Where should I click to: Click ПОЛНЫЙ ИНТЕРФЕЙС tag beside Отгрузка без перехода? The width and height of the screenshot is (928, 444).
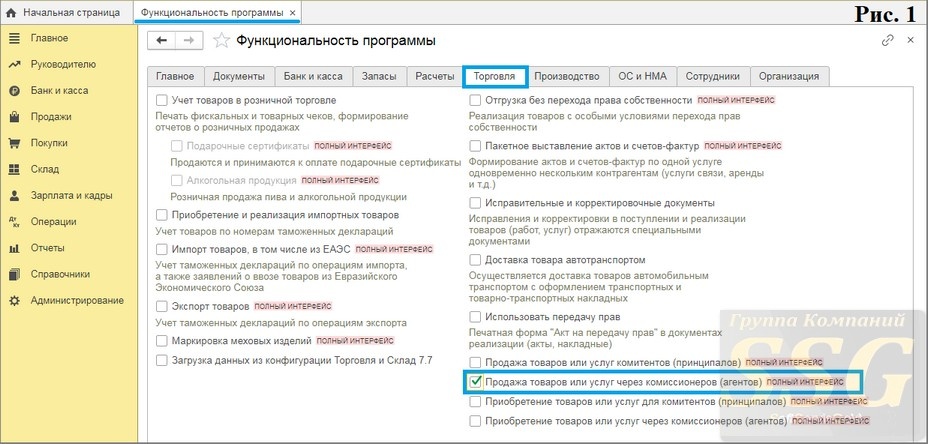click(736, 100)
